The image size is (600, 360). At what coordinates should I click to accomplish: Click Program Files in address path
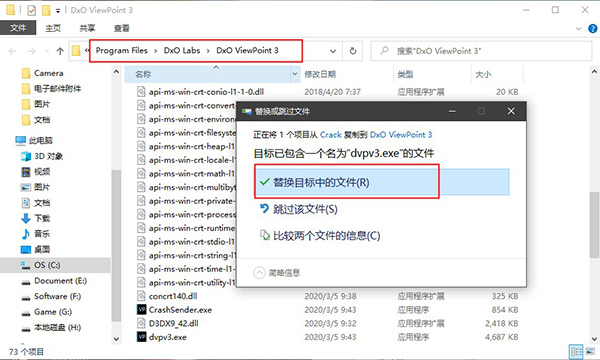121,50
